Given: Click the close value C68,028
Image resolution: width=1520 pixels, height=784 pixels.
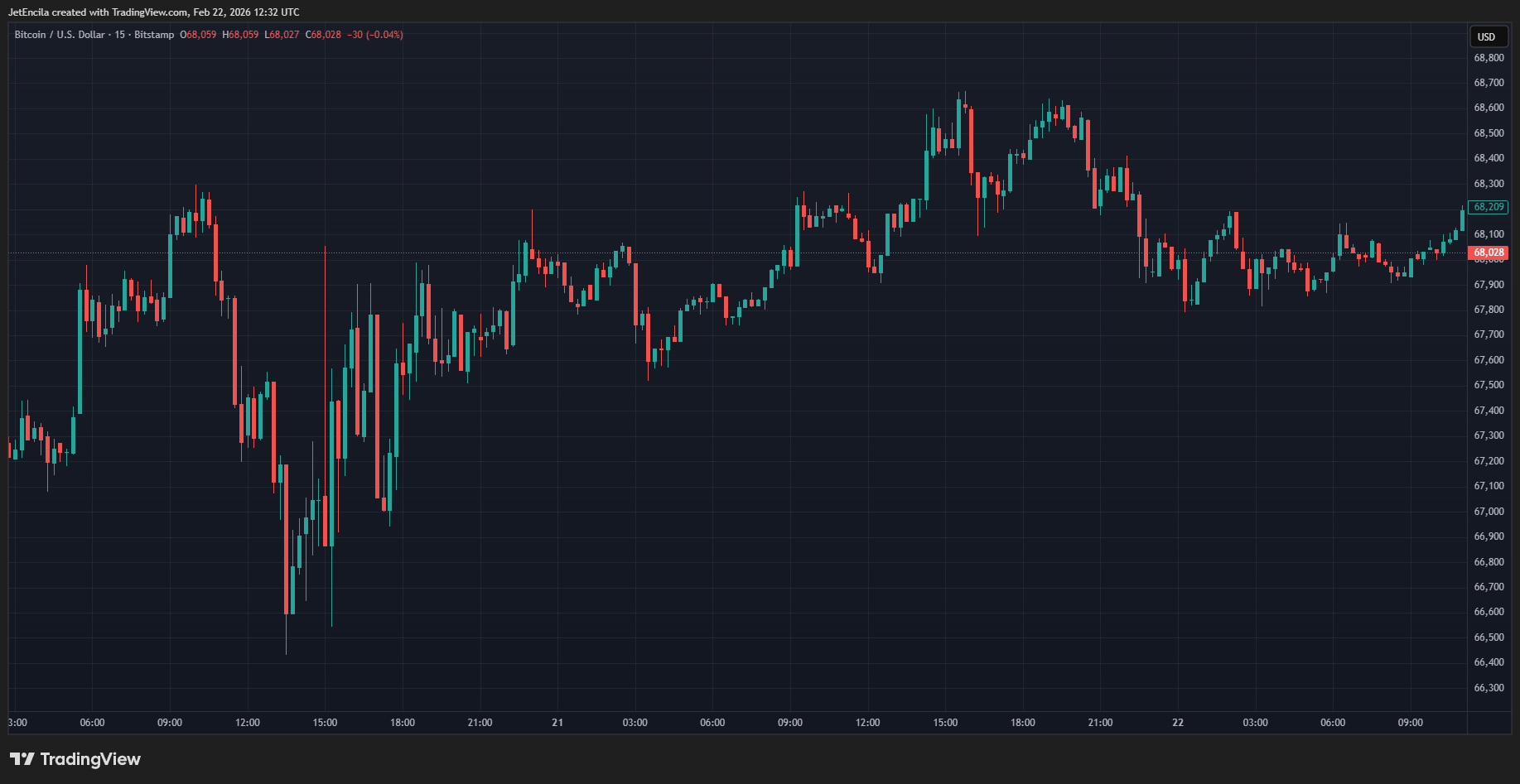Looking at the screenshot, I should (323, 35).
